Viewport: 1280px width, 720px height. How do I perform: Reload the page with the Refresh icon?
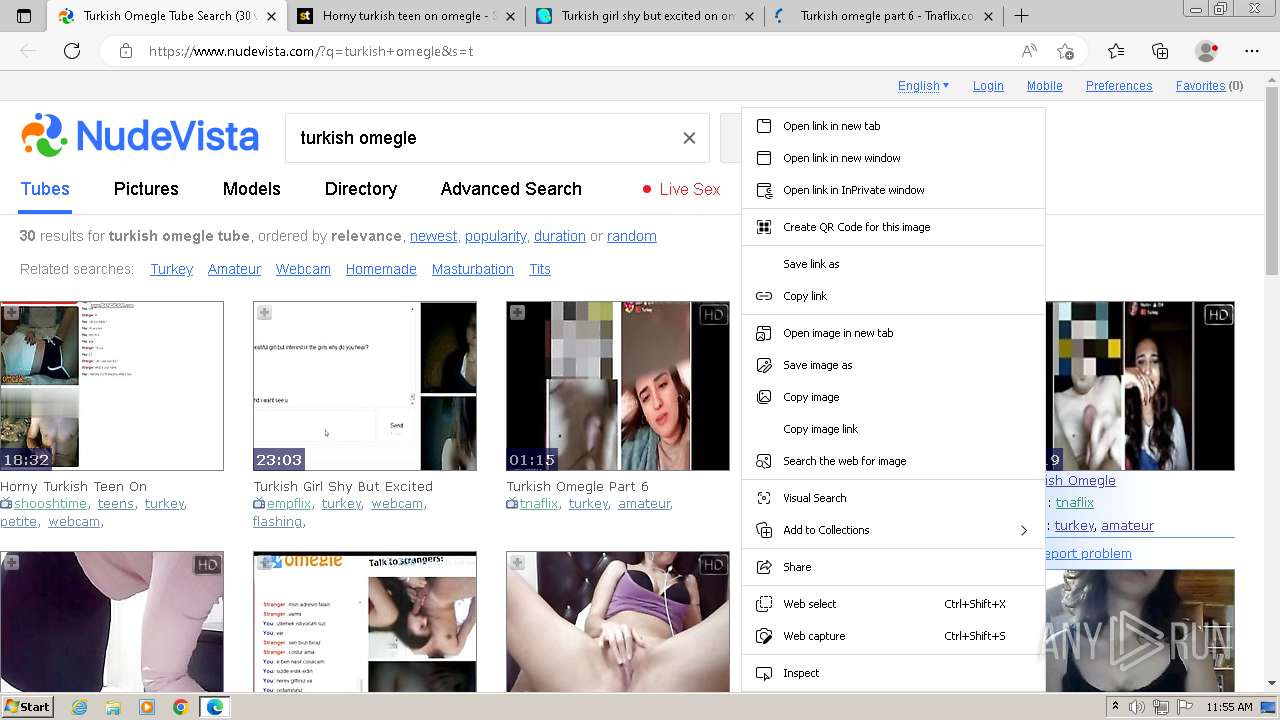click(x=72, y=51)
